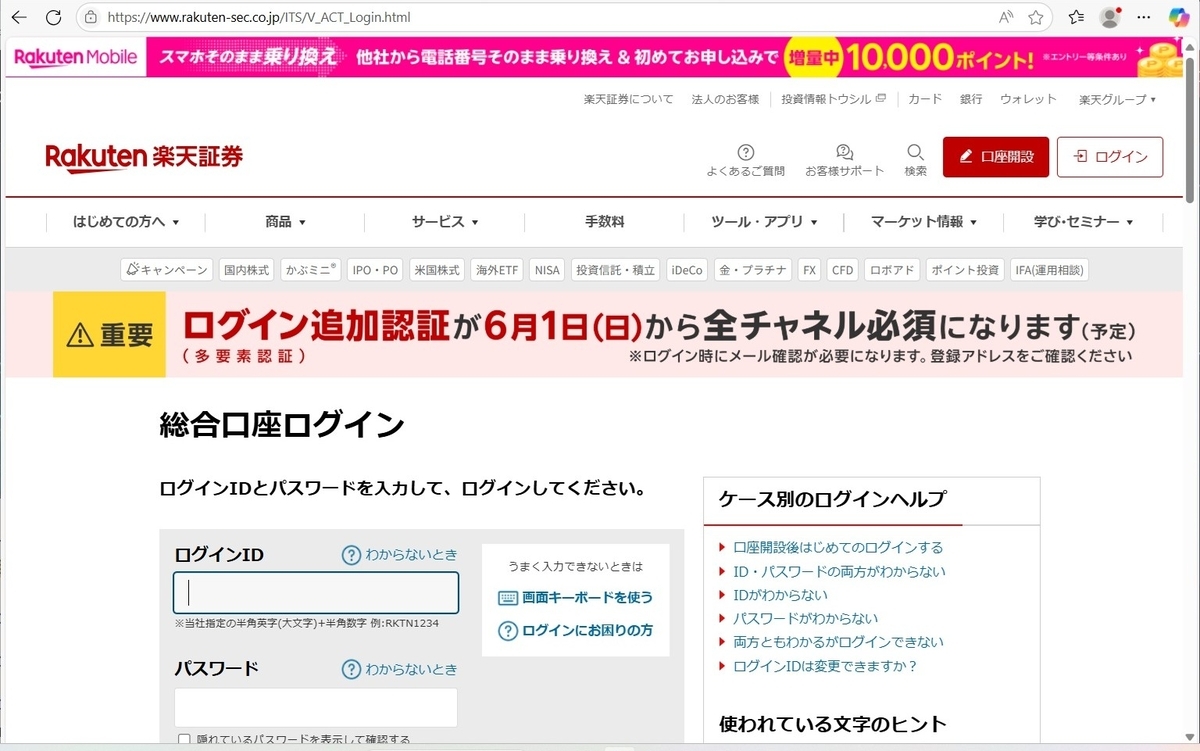Open favorites list icon in toolbar
The height and width of the screenshot is (751, 1200).
point(1076,17)
